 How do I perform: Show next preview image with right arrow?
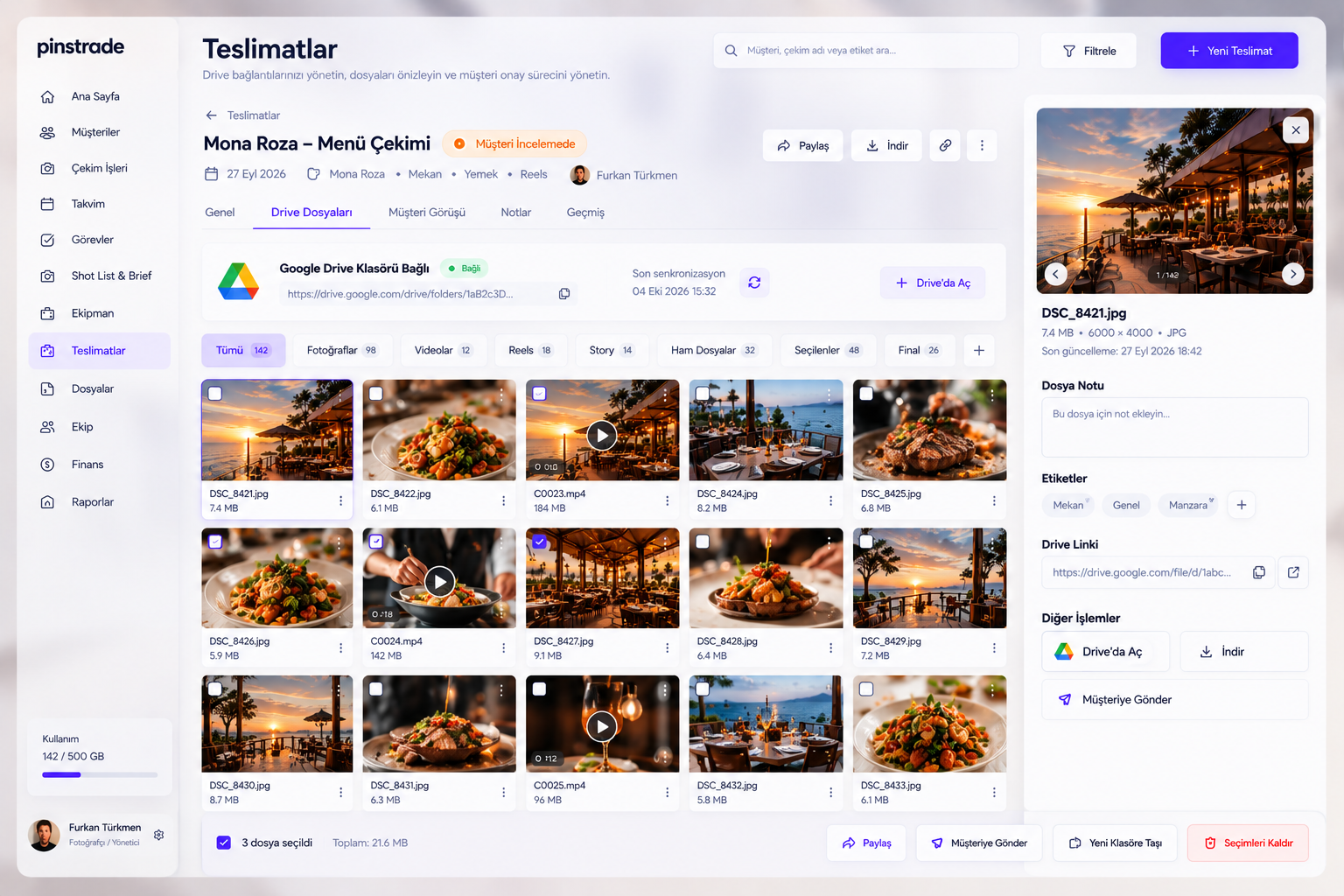(1293, 274)
